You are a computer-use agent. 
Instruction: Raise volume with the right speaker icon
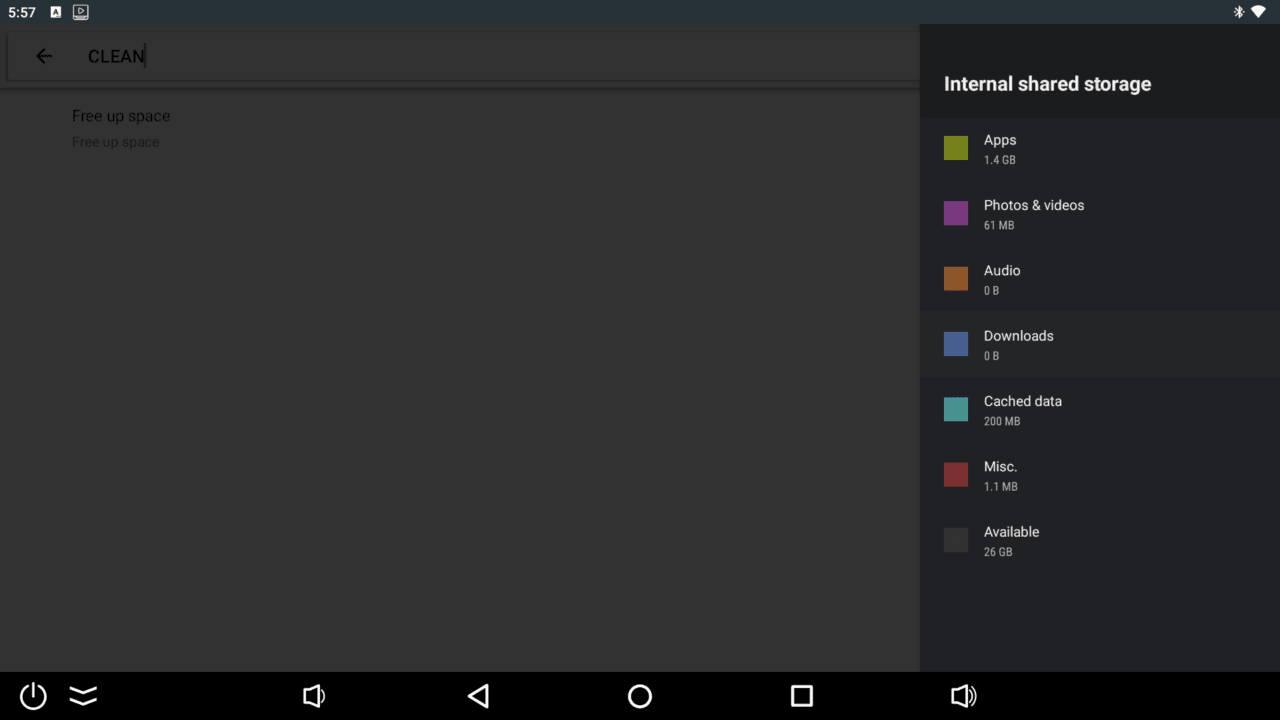[963, 696]
